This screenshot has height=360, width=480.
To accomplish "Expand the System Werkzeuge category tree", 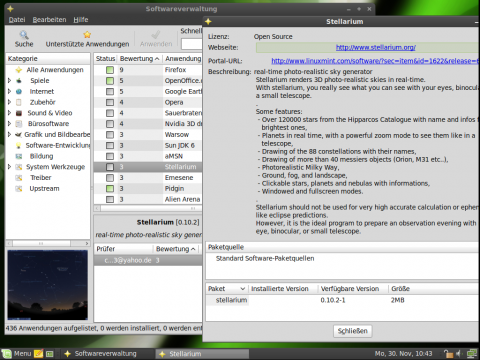I will [x=9, y=167].
